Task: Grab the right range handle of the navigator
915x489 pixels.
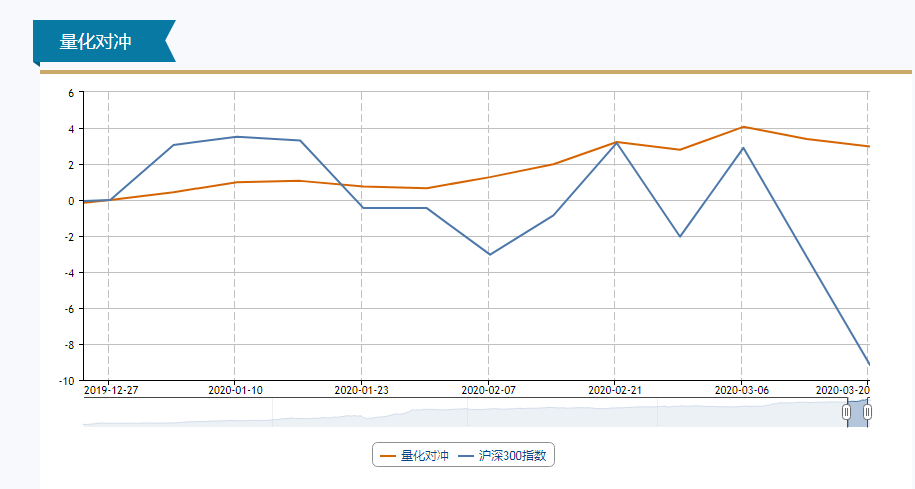Action: [867, 412]
